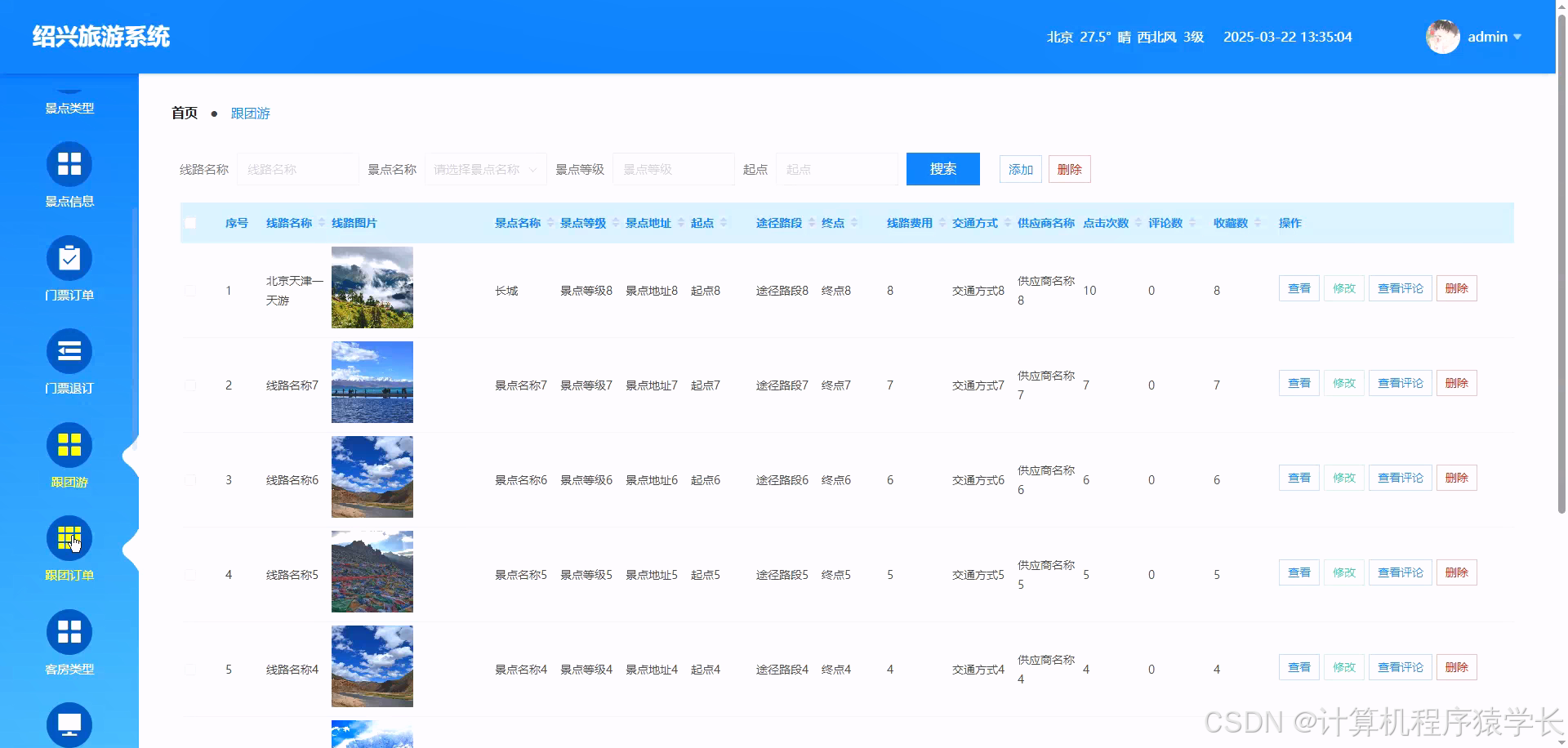Viewport: 1568px width, 748px height.
Task: Open 景点信息 menu label
Action: click(x=69, y=202)
